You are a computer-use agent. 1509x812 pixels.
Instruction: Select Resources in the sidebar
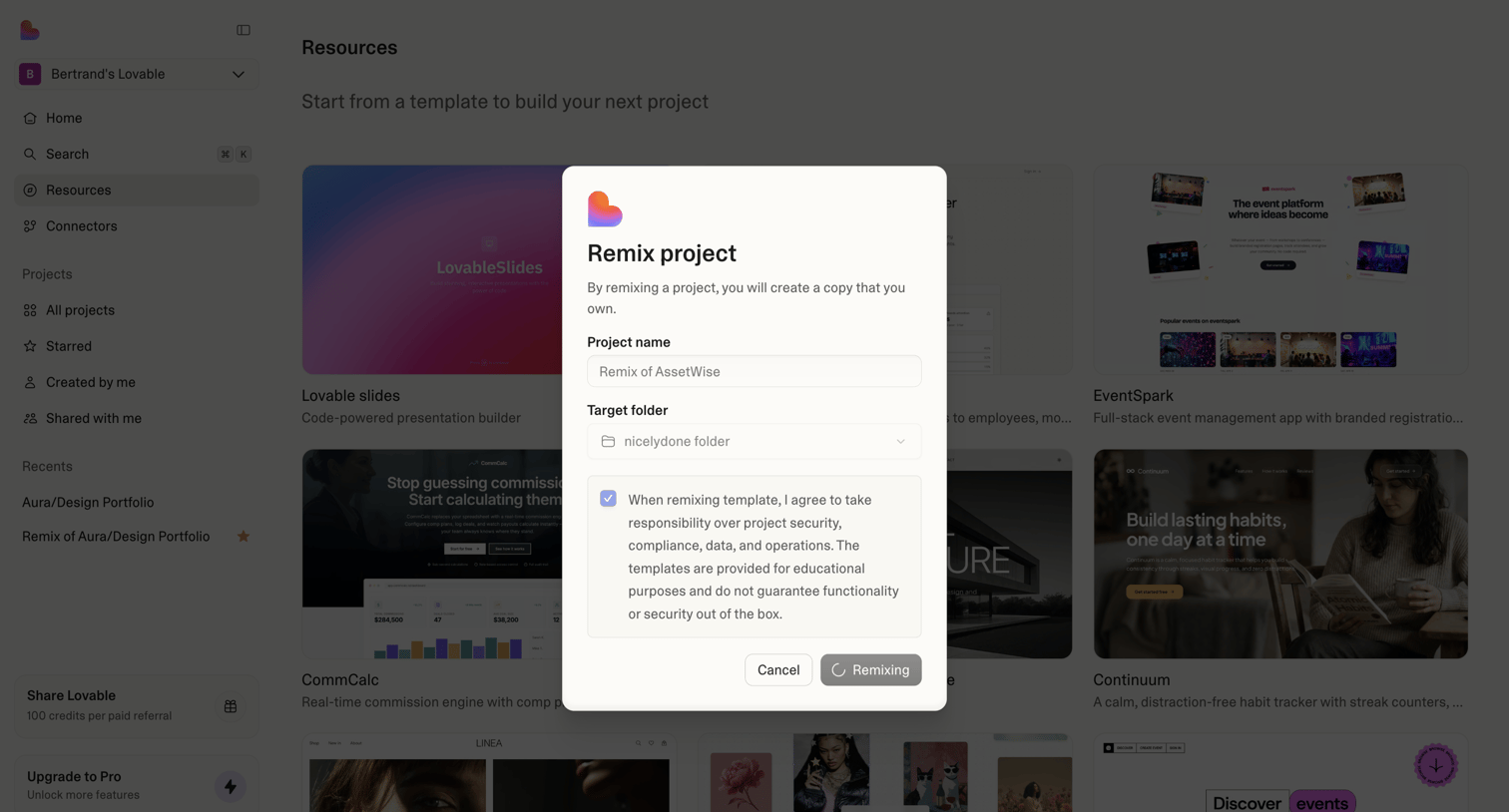click(x=137, y=190)
